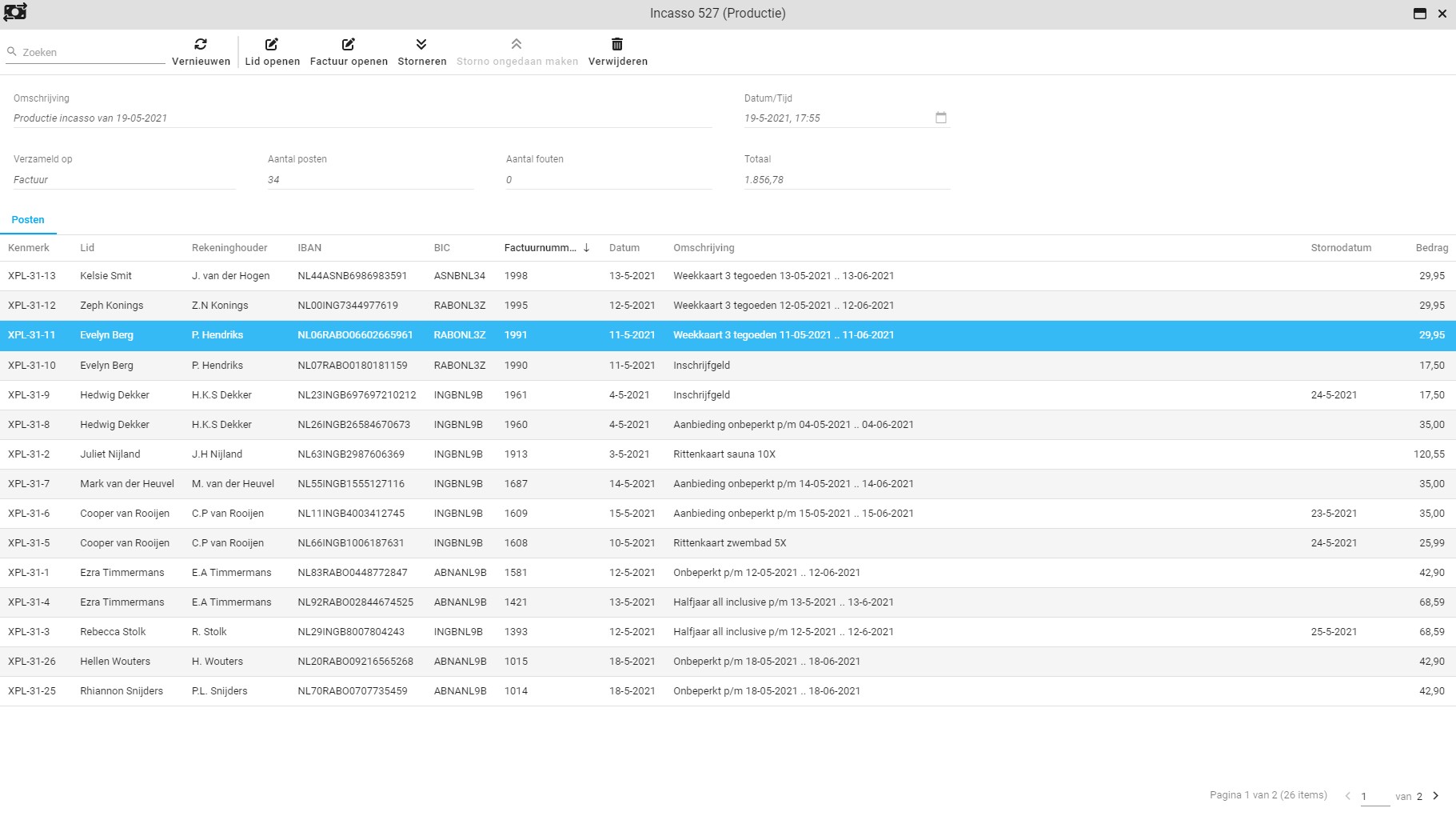The width and height of the screenshot is (1456, 816).
Task: Go to next page arrow
Action: pos(1436,796)
